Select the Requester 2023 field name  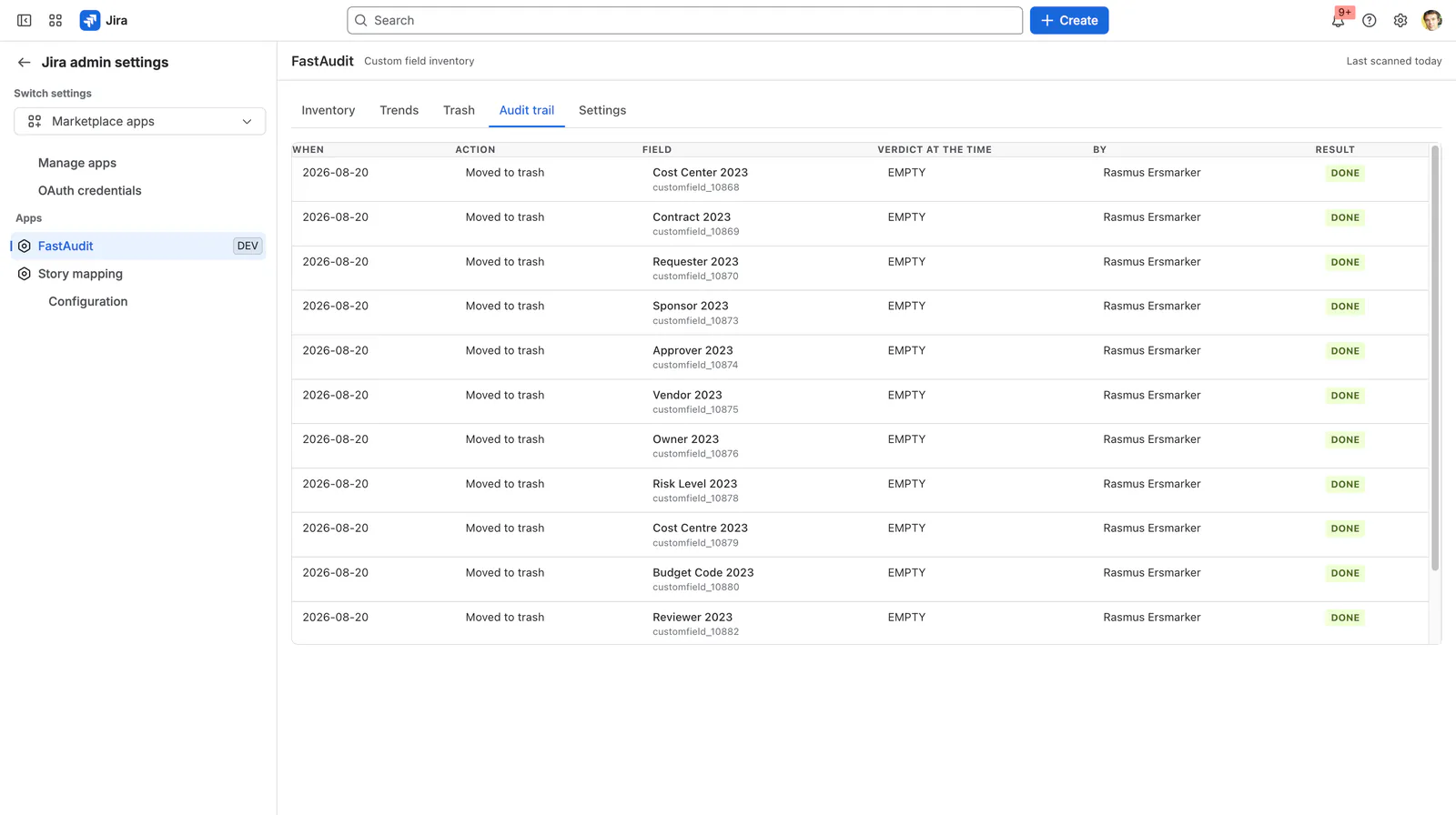pos(695,261)
